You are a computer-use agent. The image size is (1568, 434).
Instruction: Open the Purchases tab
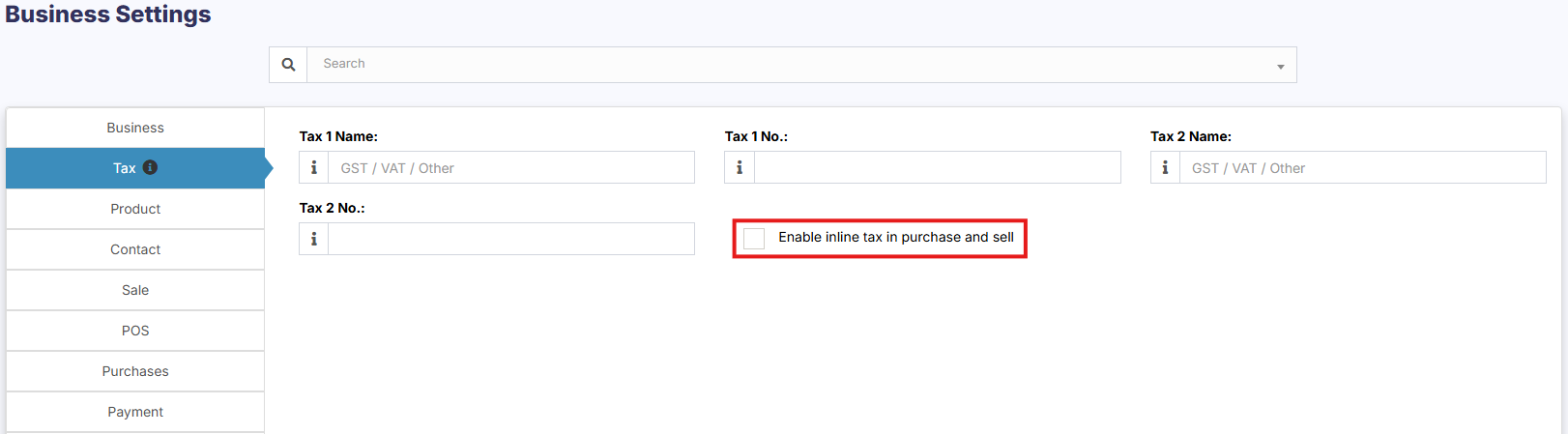point(135,371)
